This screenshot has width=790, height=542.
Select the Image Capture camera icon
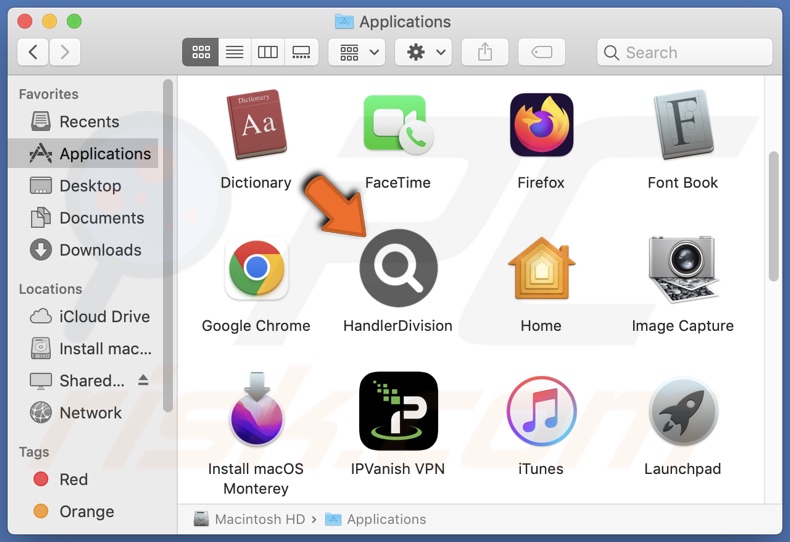coord(683,269)
